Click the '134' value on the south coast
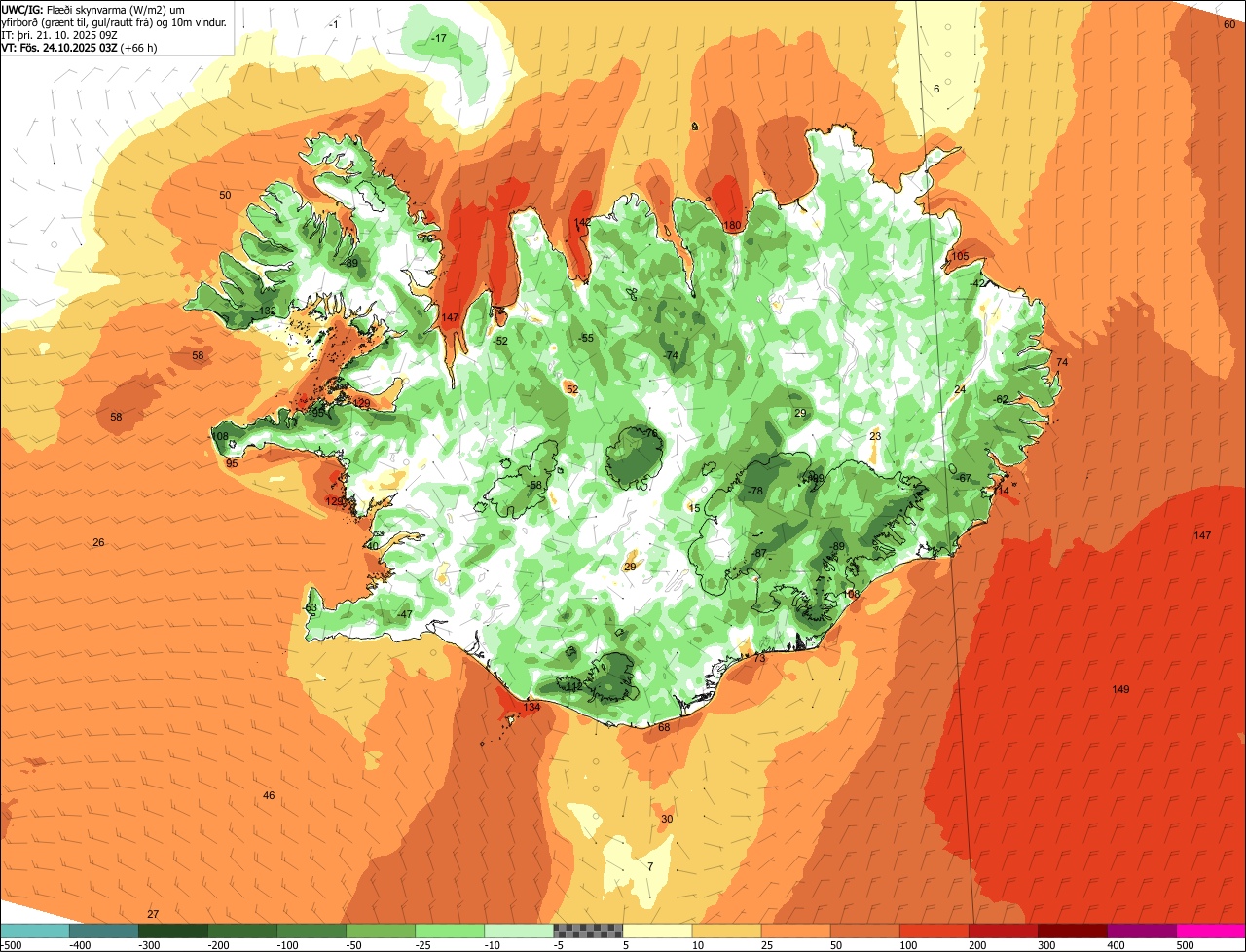This screenshot has width=1246, height=952. coord(531,707)
